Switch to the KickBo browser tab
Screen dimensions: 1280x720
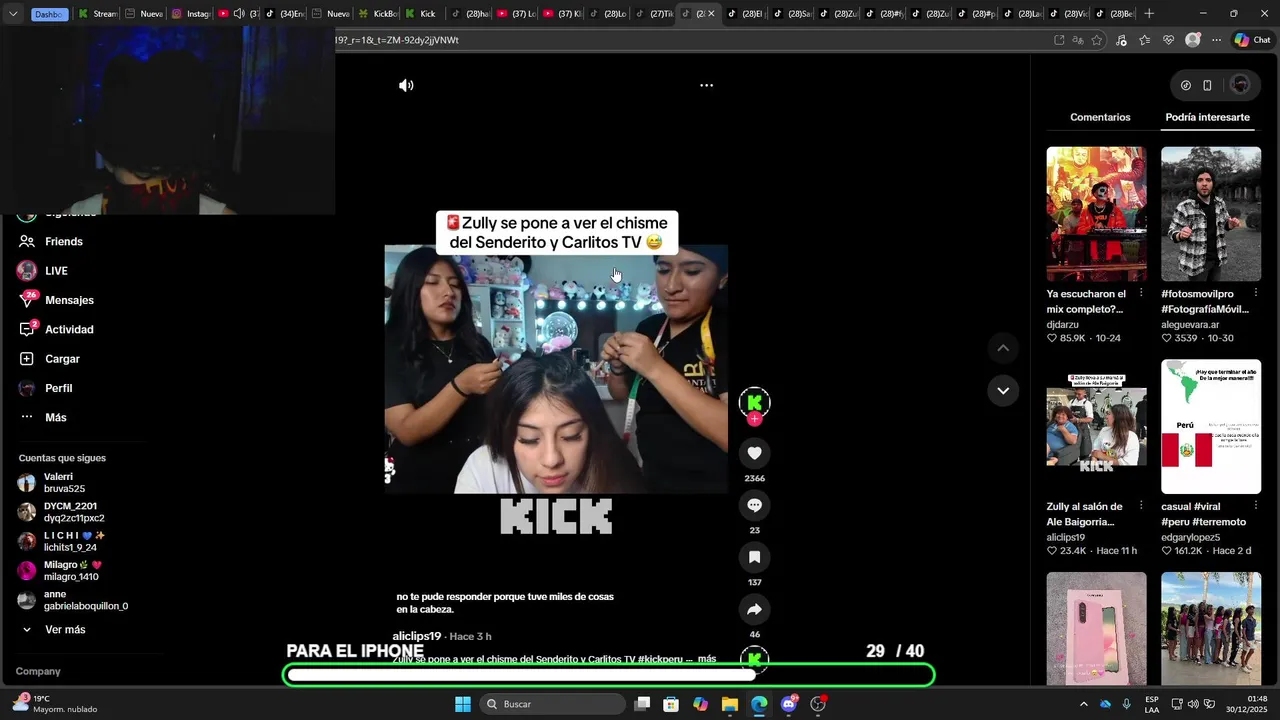pos(378,14)
